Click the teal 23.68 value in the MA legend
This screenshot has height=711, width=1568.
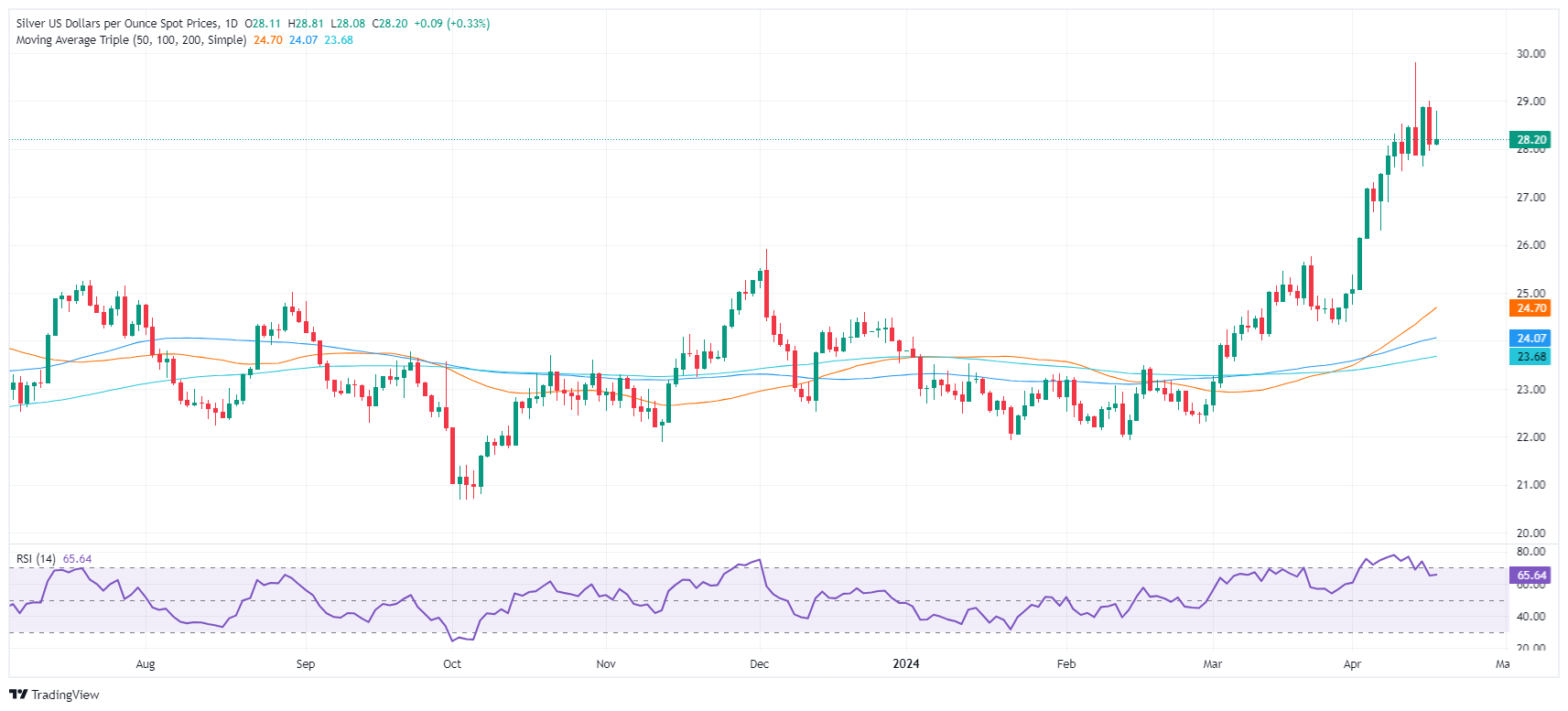point(339,40)
